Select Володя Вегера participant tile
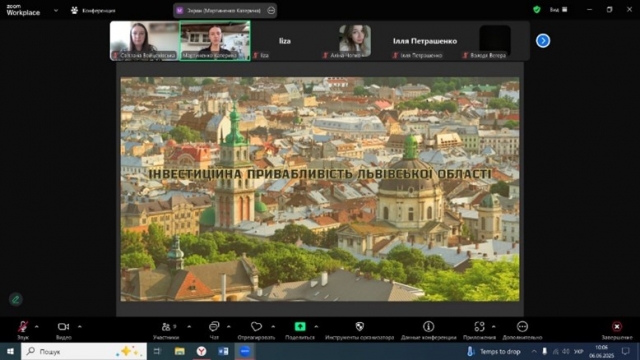This screenshot has width=640, height=360. coord(495,41)
